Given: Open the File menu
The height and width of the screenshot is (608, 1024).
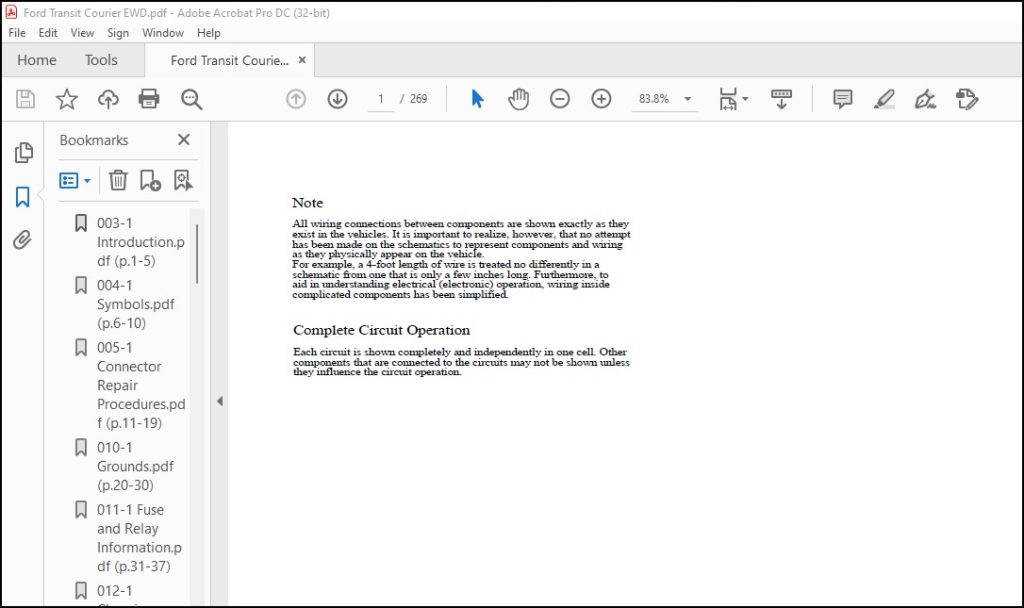Looking at the screenshot, I should coord(17,33).
